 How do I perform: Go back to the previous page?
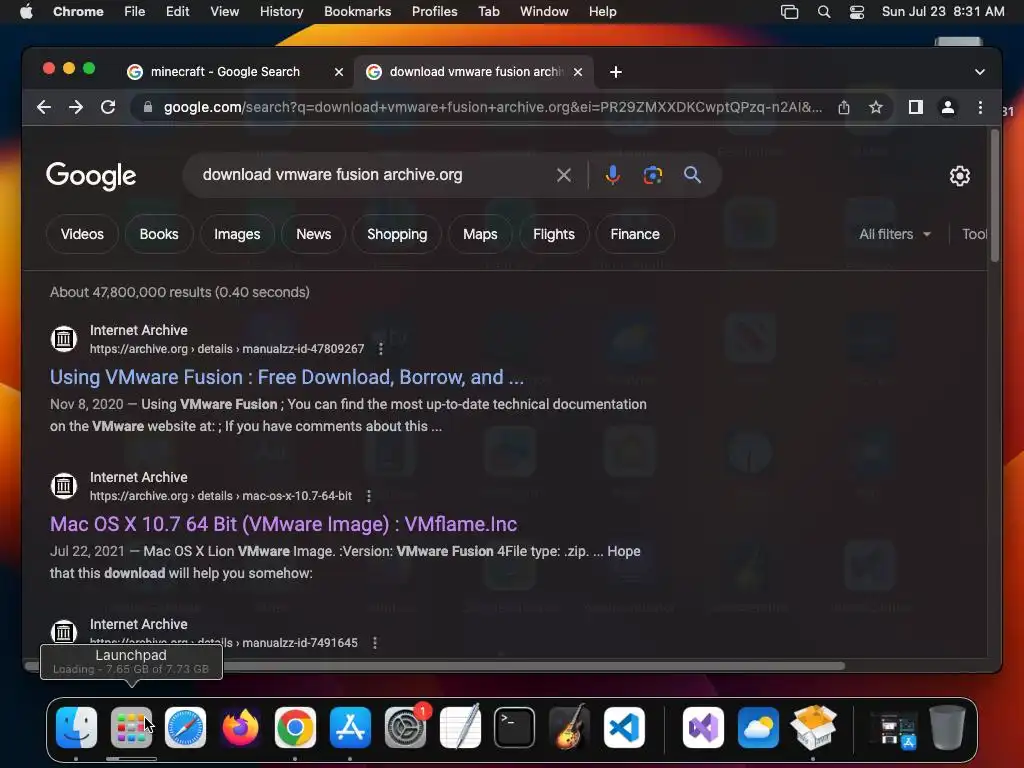(x=44, y=107)
